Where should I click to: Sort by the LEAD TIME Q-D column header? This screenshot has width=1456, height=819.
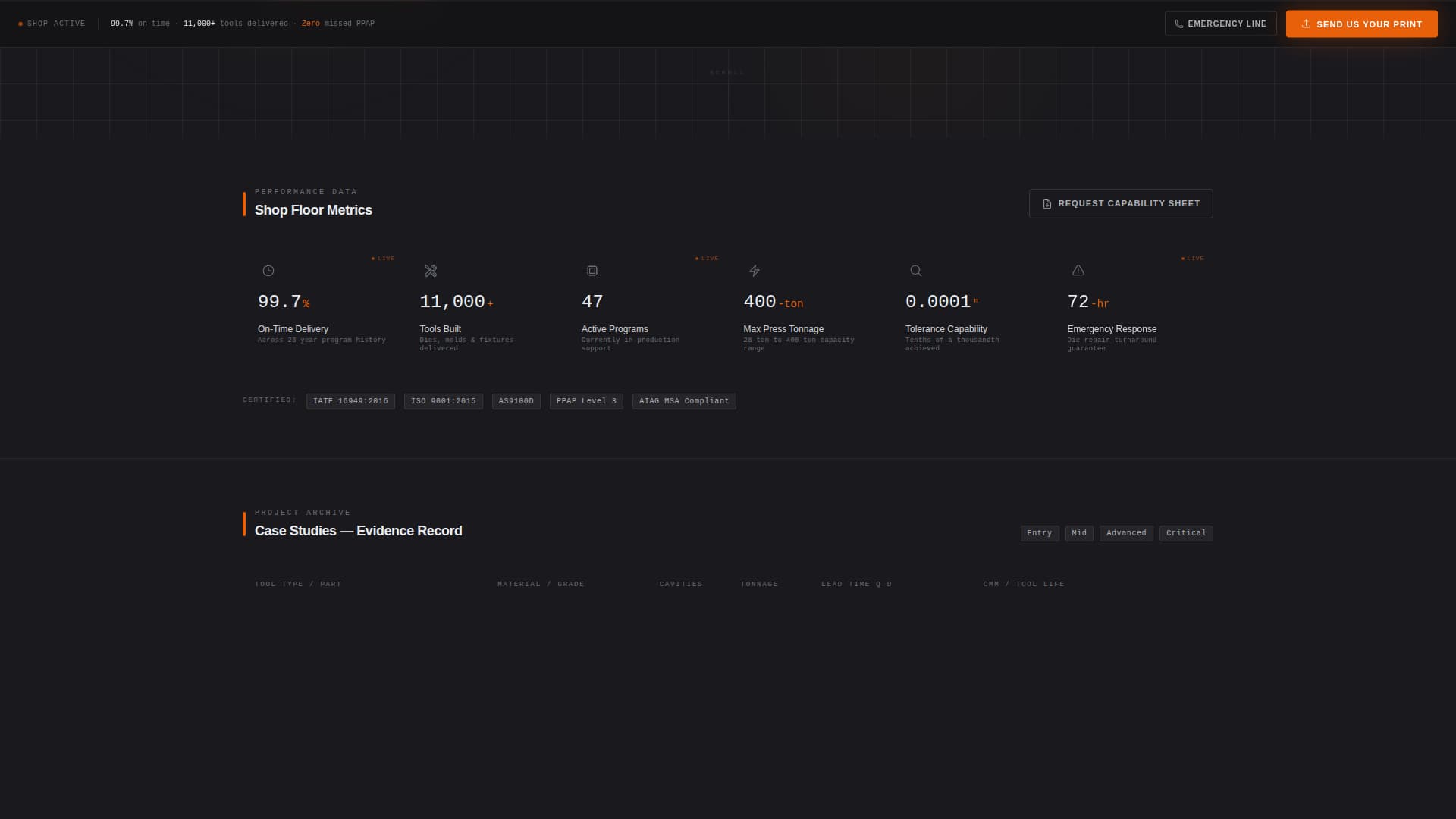pyautogui.click(x=856, y=584)
